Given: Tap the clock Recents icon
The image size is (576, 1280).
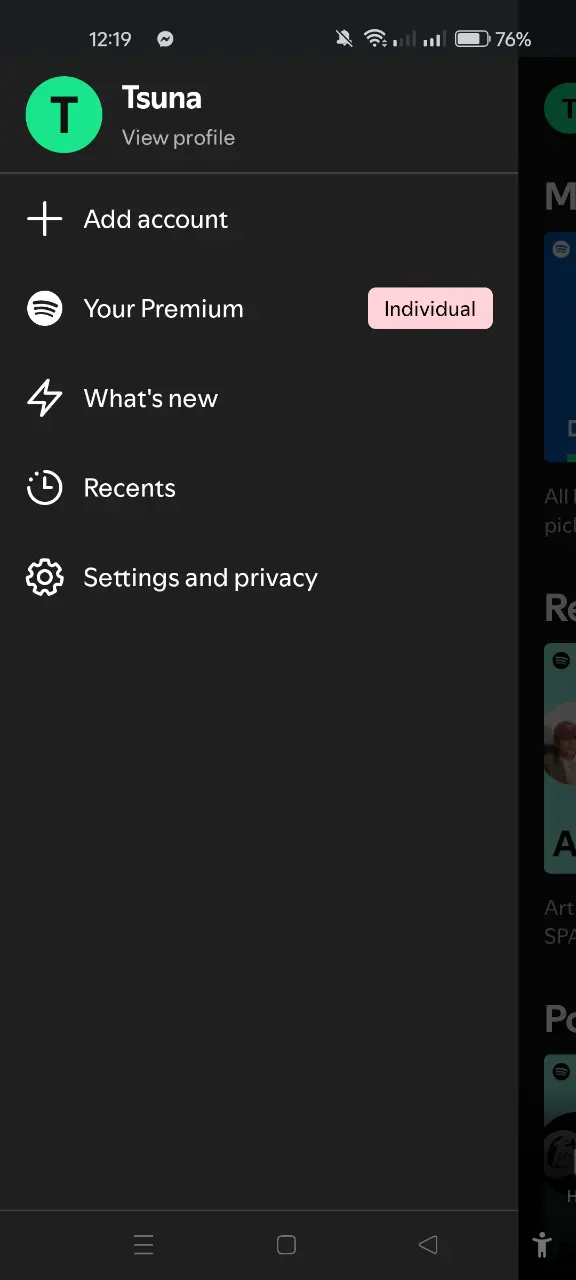Looking at the screenshot, I should pyautogui.click(x=44, y=488).
